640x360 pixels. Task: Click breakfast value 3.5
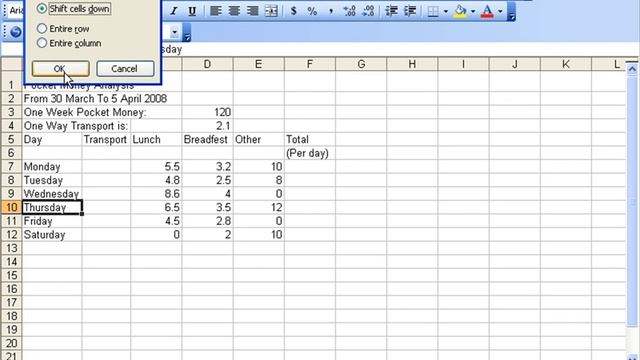click(207, 207)
